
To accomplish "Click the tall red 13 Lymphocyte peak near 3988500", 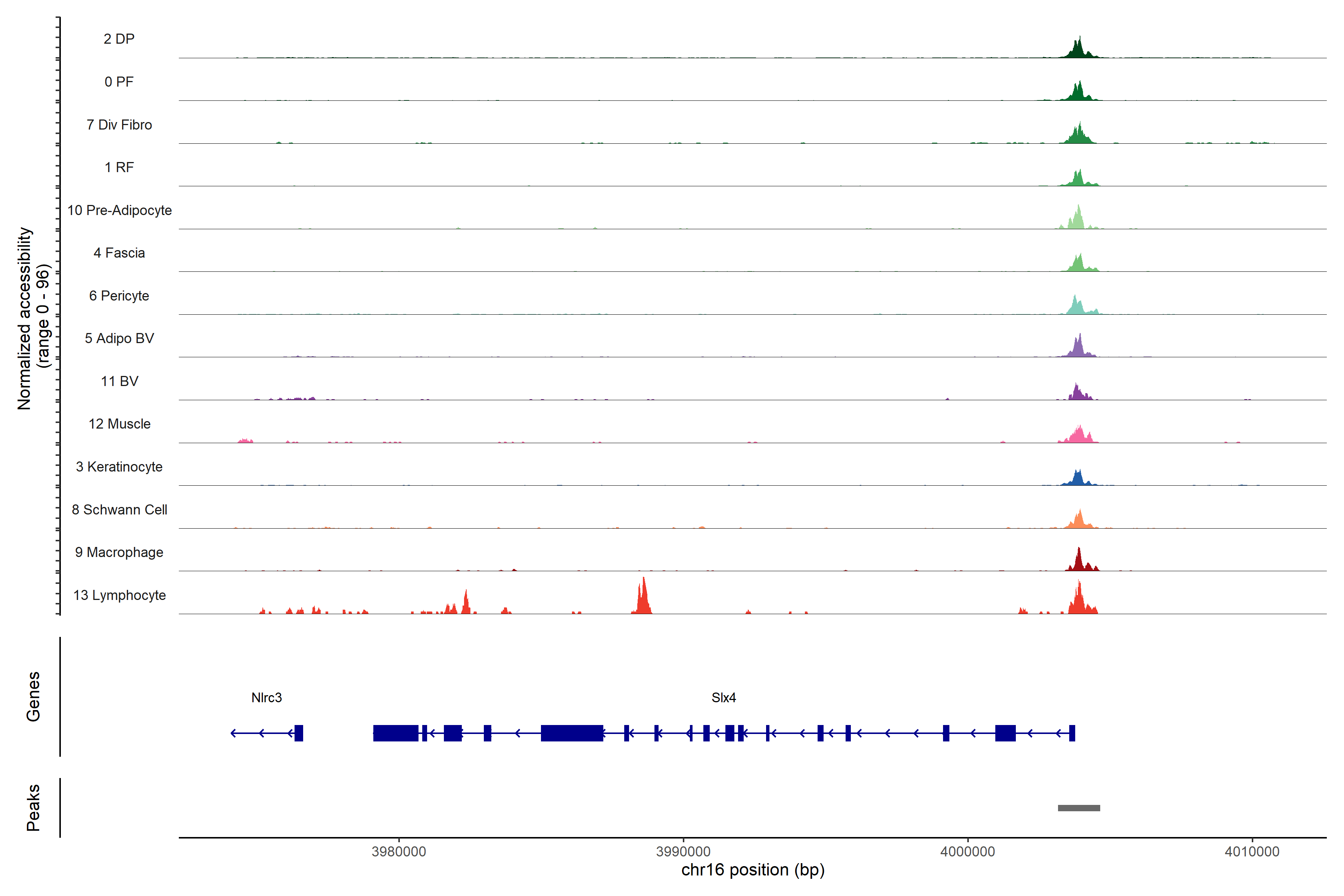I will tap(643, 600).
